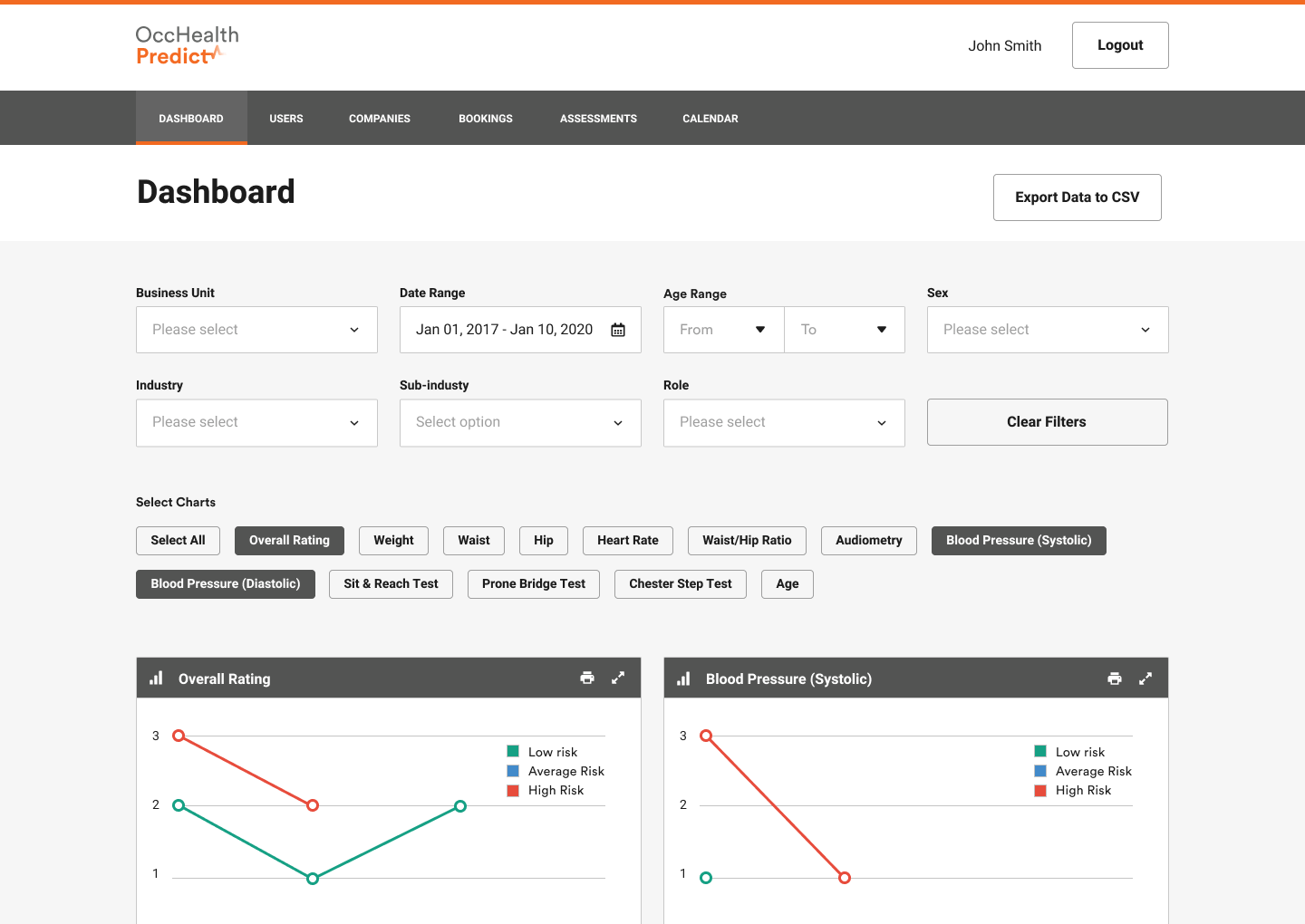Deselect the Blood Pressure (Diastolic) chart
This screenshot has height=924, width=1305.
click(225, 584)
